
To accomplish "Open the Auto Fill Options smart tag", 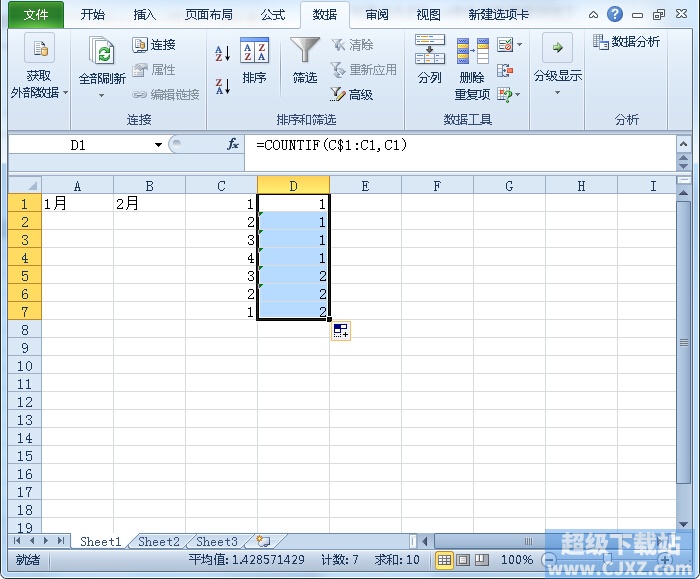I will pyautogui.click(x=341, y=331).
